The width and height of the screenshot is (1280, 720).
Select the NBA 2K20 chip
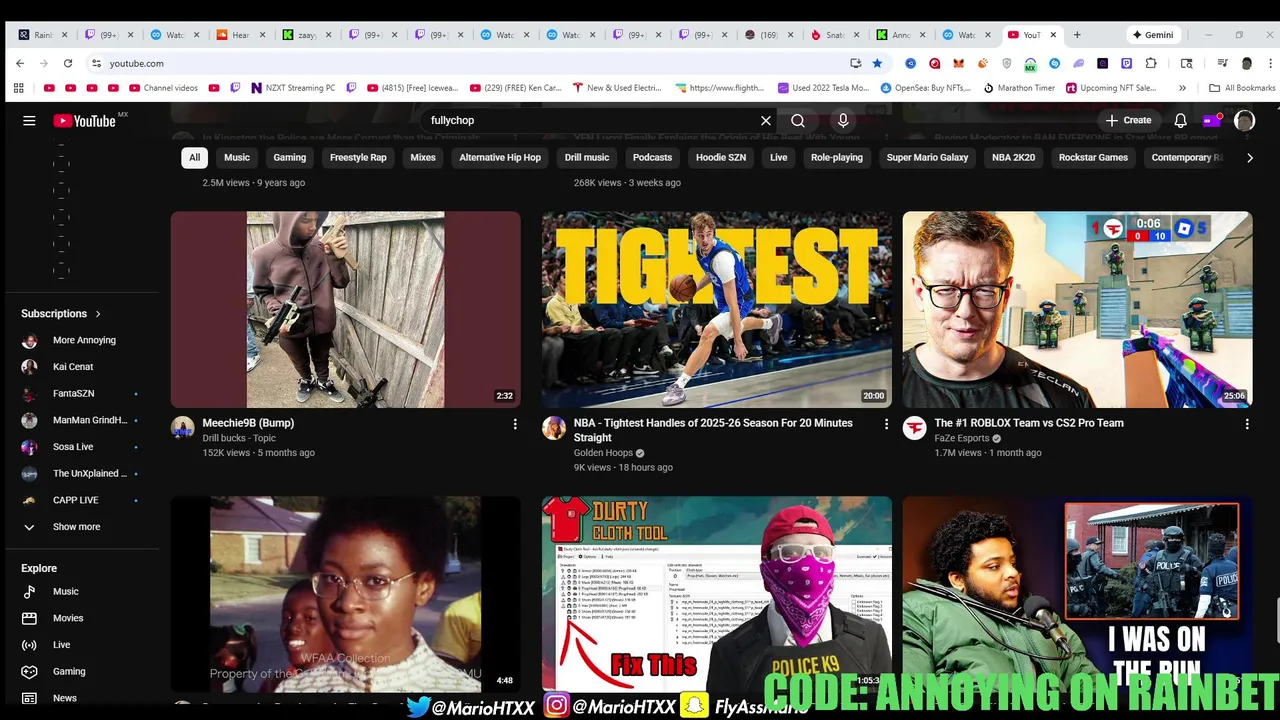click(x=1014, y=158)
